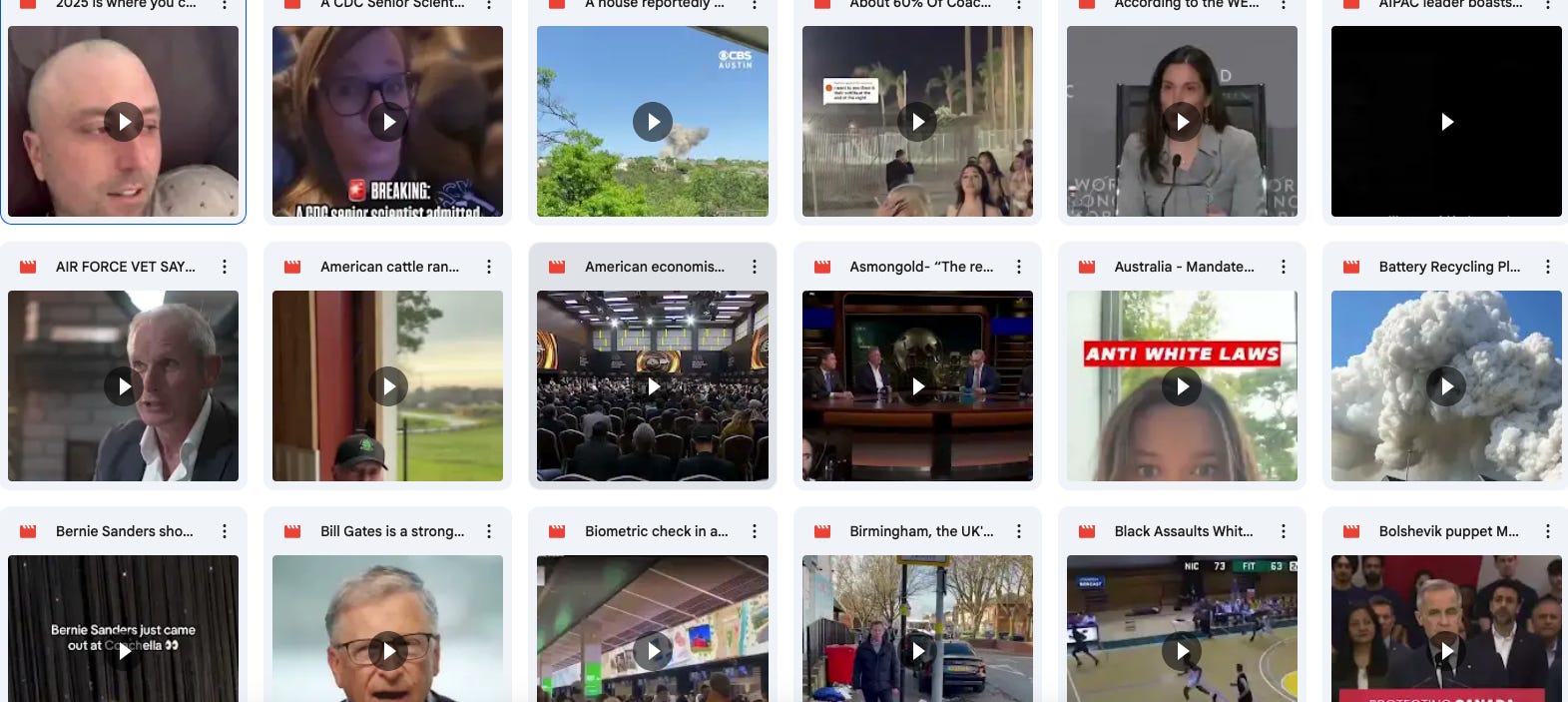
Task: Select the file name 'Bill Gates is a strong...'
Action: point(392,531)
